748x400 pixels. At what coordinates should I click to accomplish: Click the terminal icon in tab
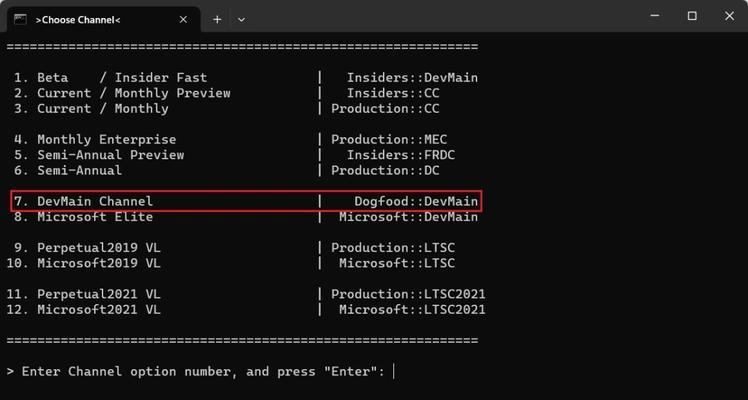(x=20, y=19)
